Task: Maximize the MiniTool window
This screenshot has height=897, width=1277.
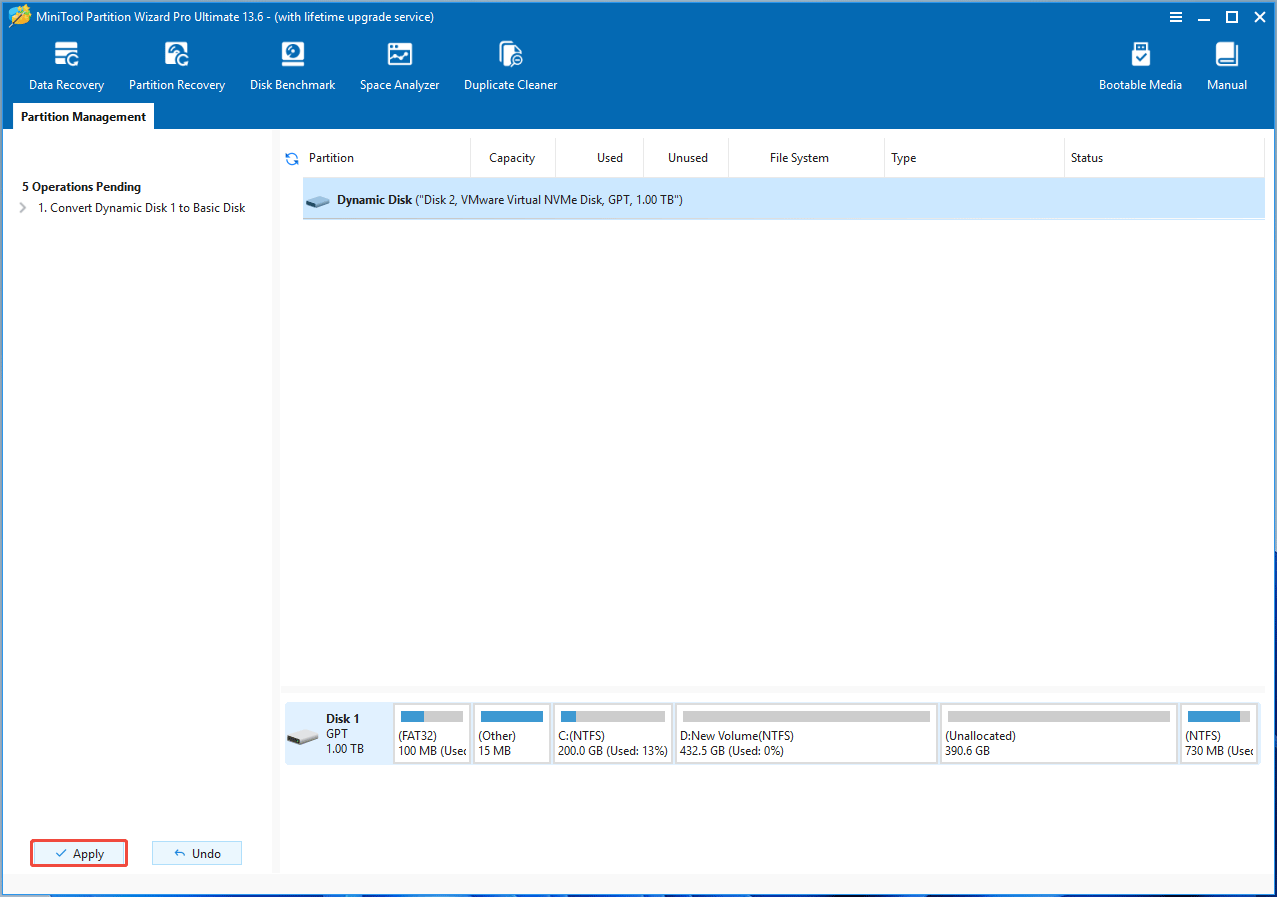Action: [x=1232, y=17]
